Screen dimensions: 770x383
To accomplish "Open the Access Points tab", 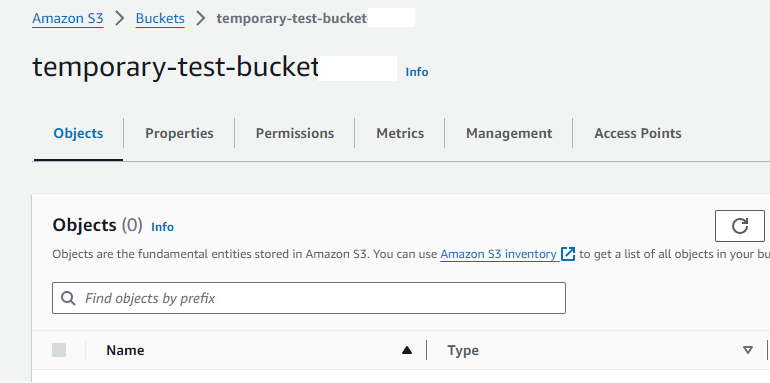I will 637,133.
